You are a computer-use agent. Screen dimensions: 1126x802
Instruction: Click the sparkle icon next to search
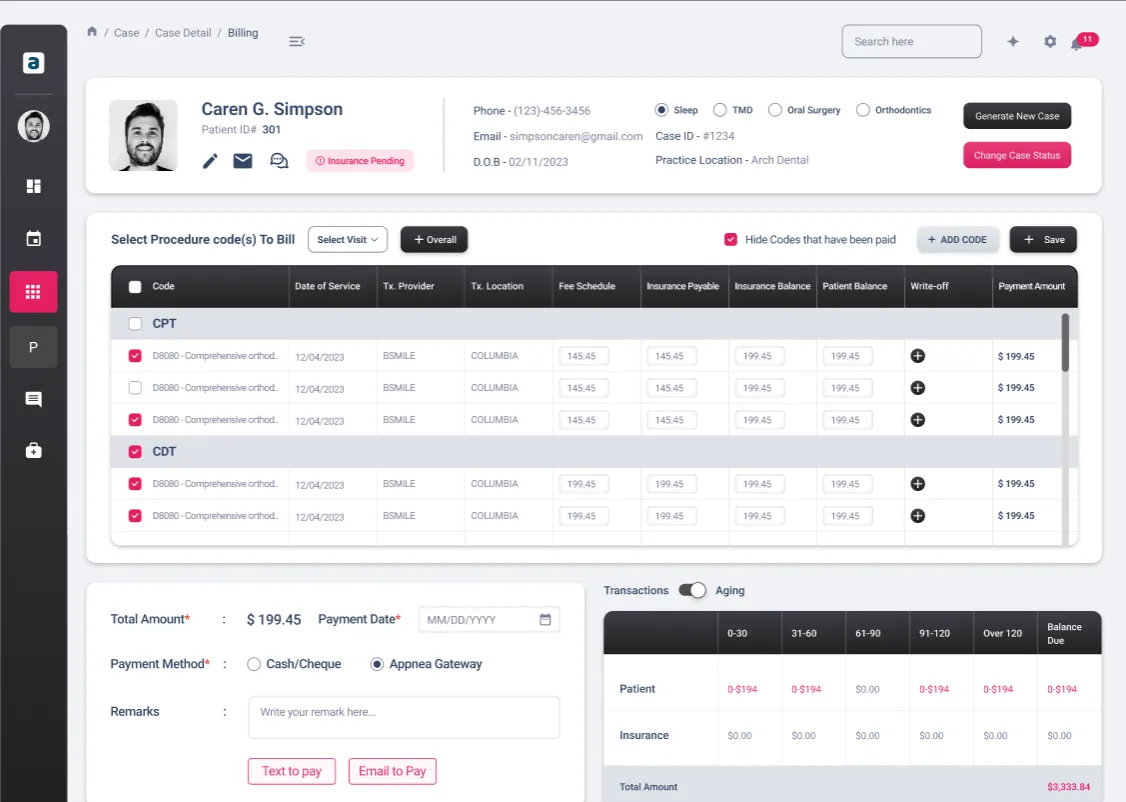click(x=1013, y=42)
